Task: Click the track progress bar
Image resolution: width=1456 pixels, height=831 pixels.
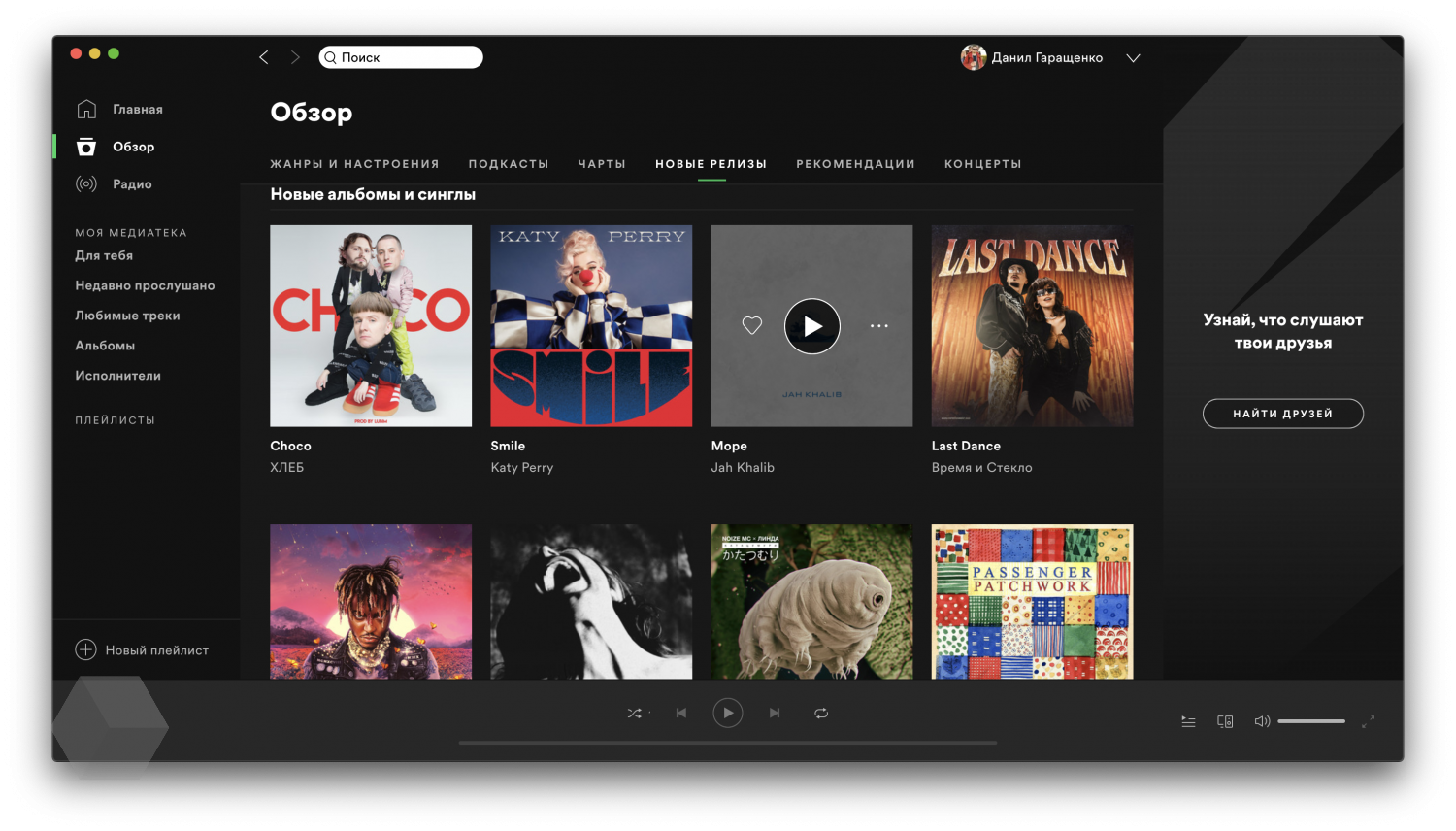Action: 728,743
